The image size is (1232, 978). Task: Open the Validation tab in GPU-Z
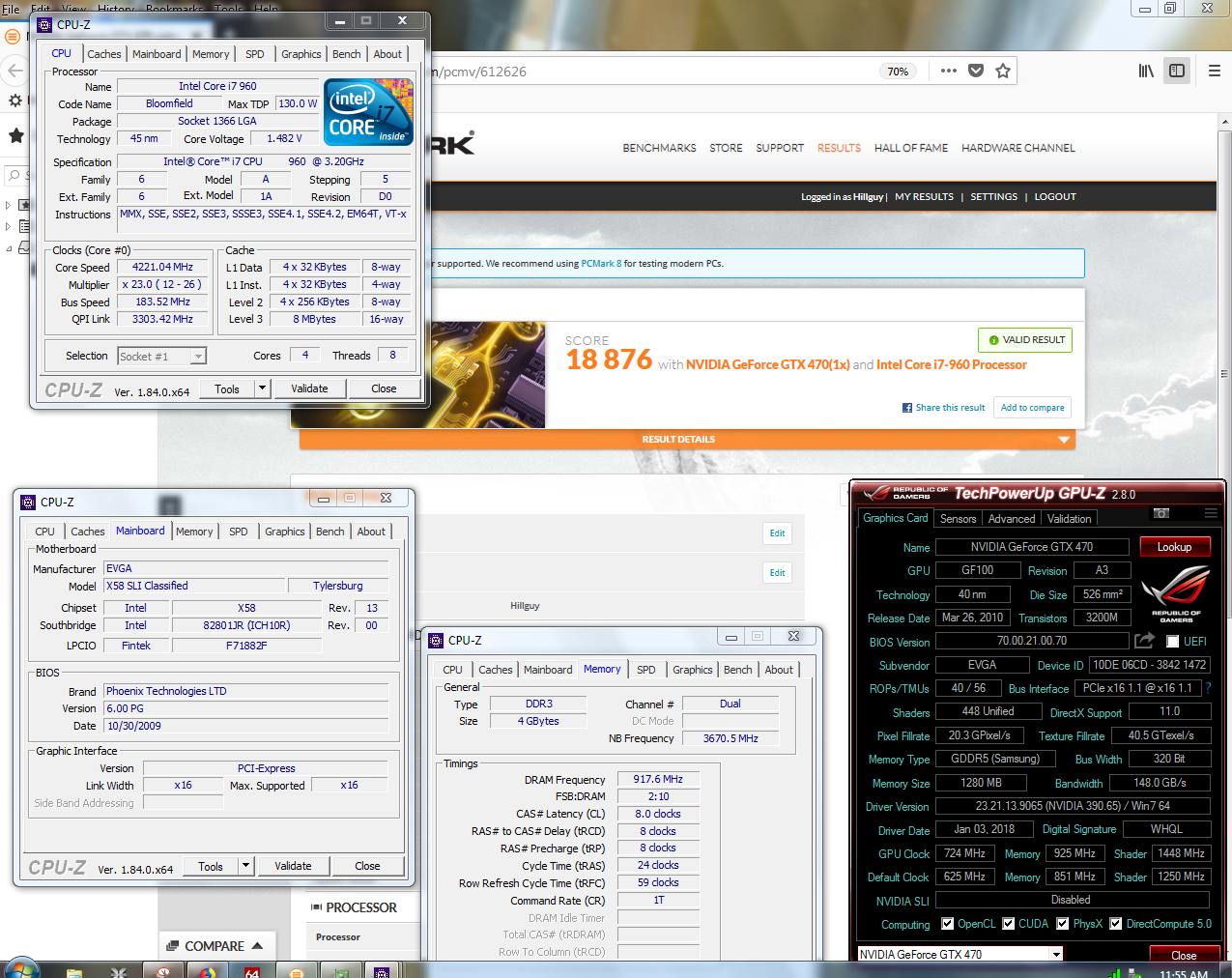pyautogui.click(x=1070, y=519)
